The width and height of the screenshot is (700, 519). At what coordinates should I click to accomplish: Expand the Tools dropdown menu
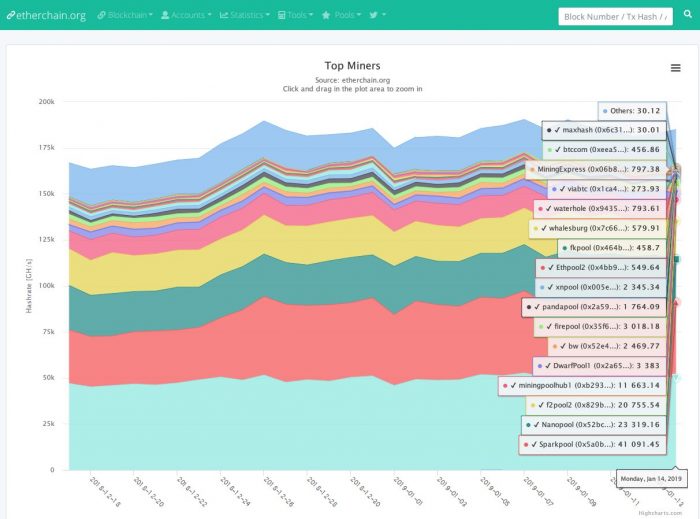point(295,15)
